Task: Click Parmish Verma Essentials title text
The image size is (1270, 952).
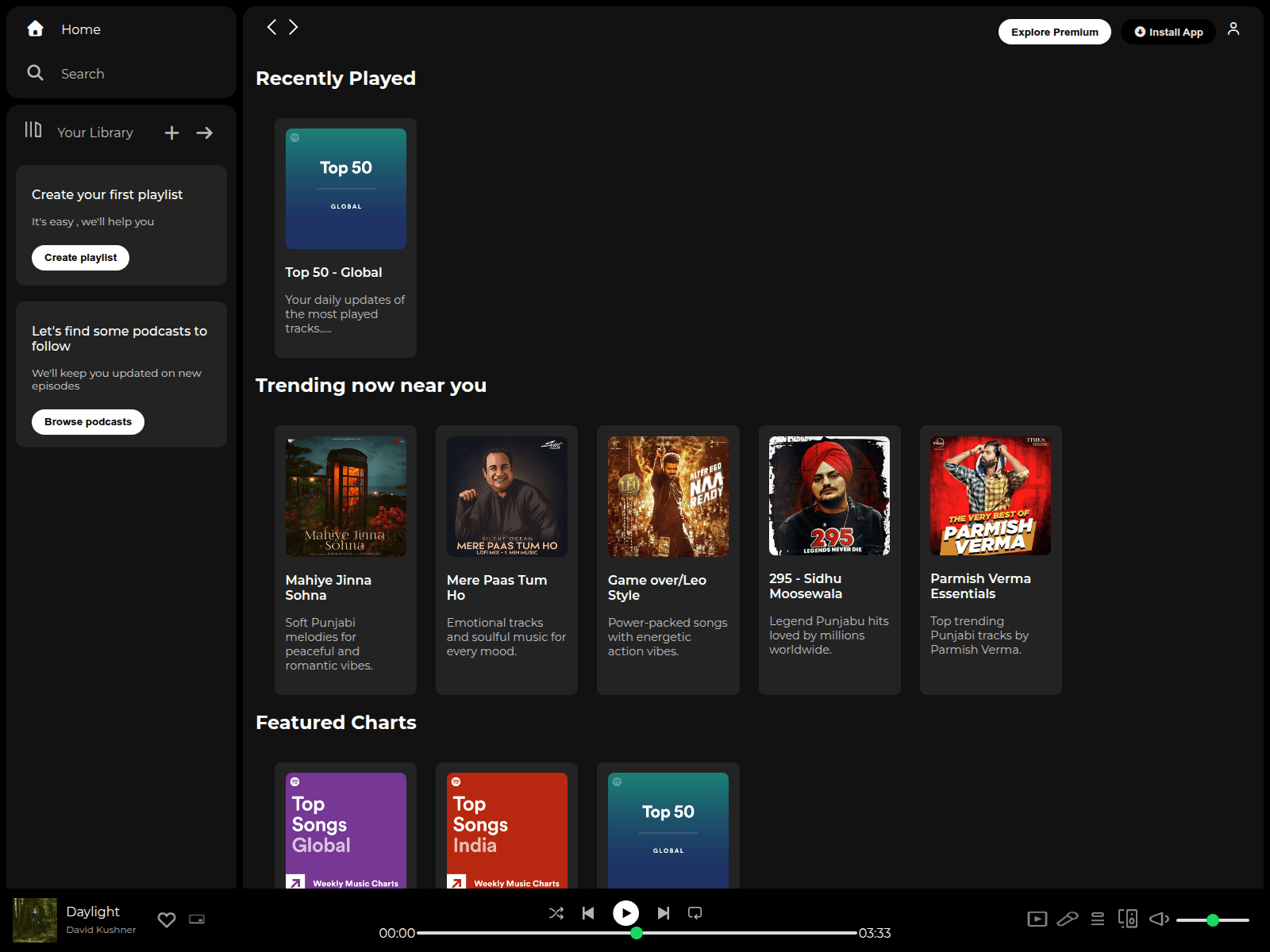Action: [x=980, y=586]
